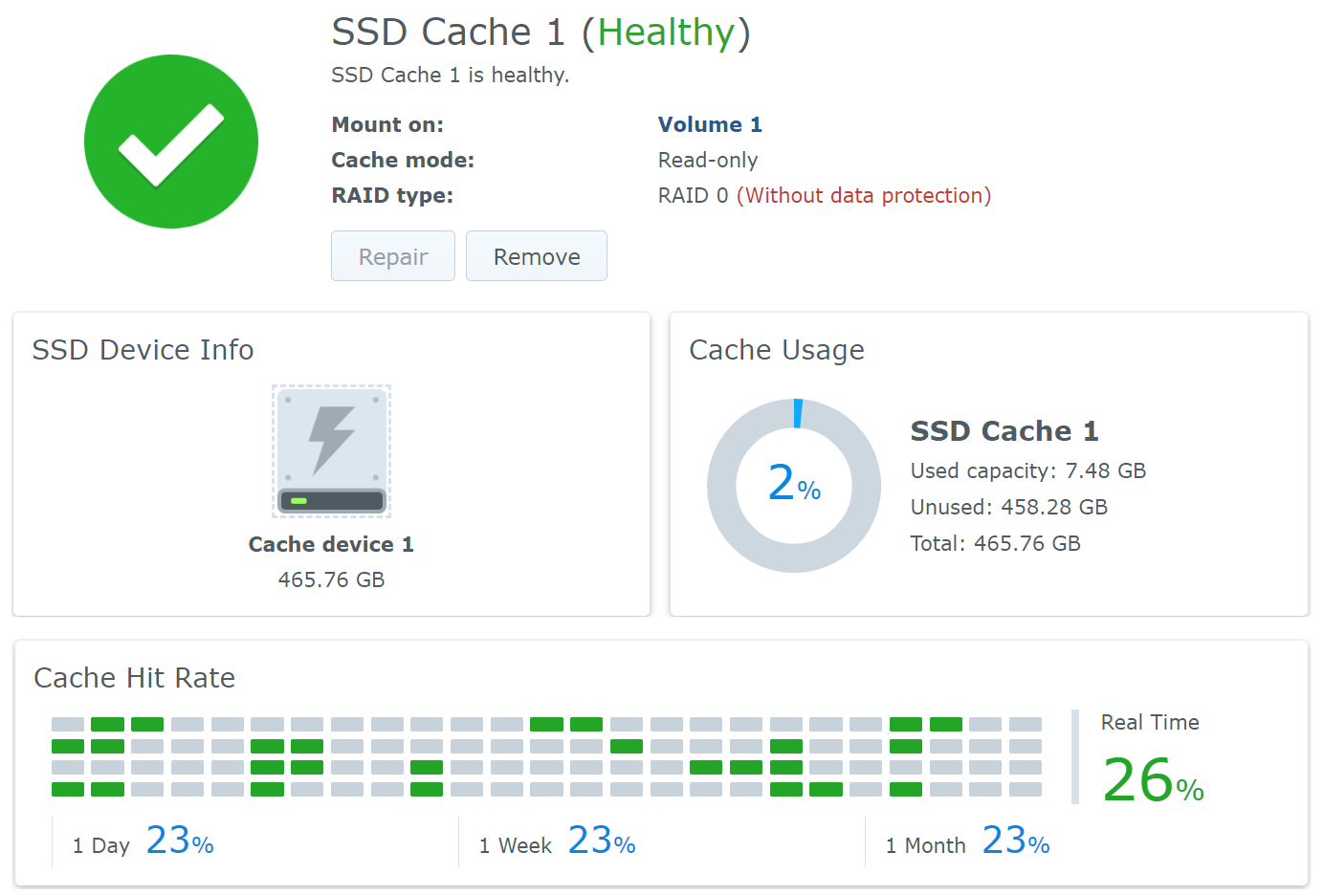1324x896 pixels.
Task: Click the SSD Device Info panel heading
Action: click(143, 350)
